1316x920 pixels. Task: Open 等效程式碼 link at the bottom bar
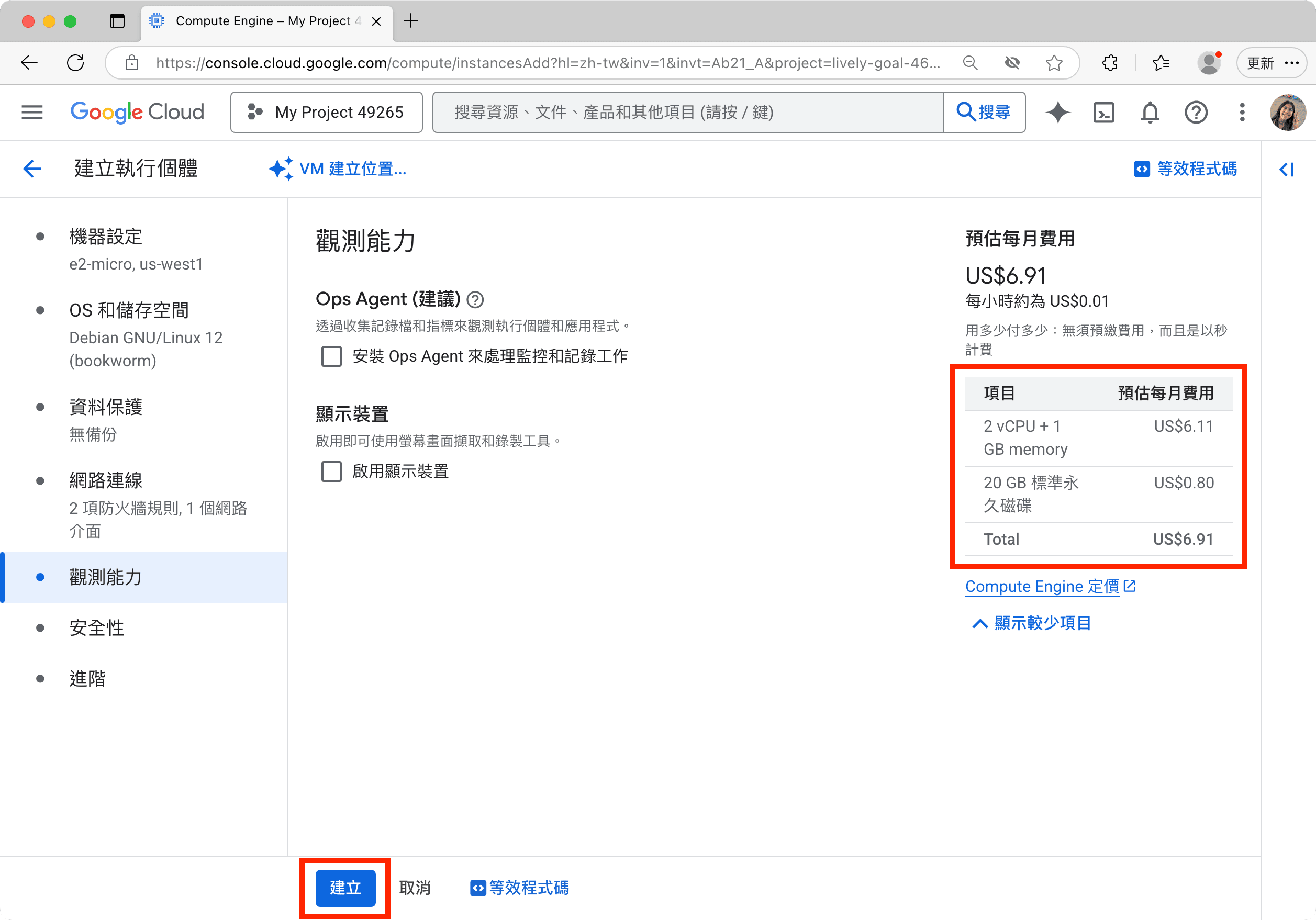(519, 888)
